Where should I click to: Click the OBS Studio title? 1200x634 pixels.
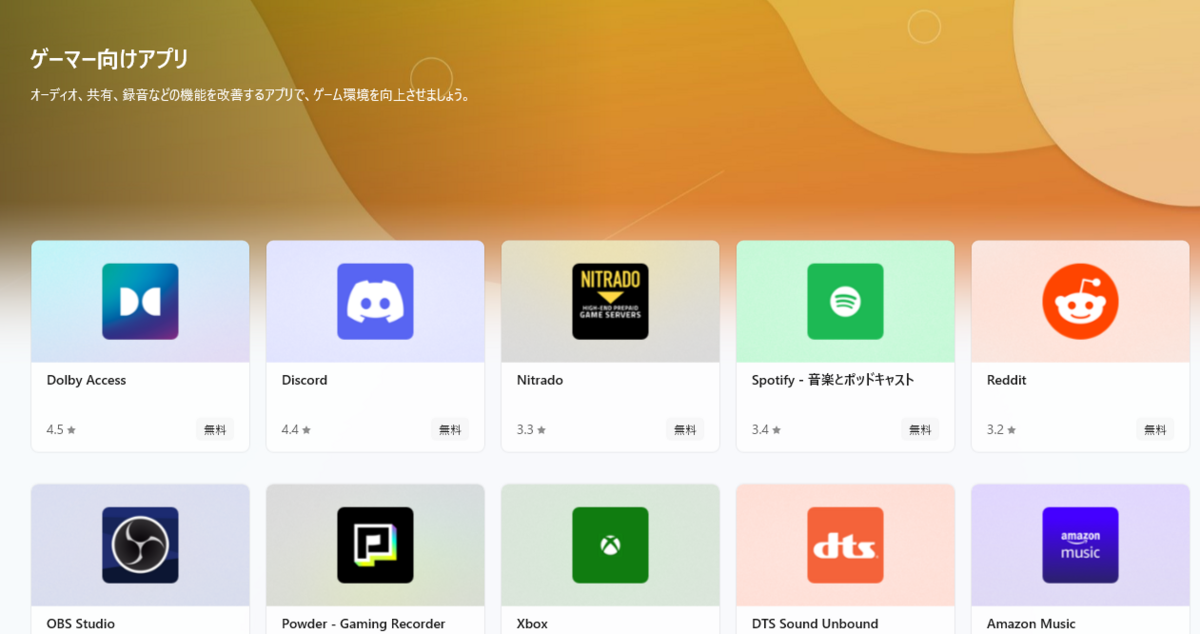tap(80, 624)
